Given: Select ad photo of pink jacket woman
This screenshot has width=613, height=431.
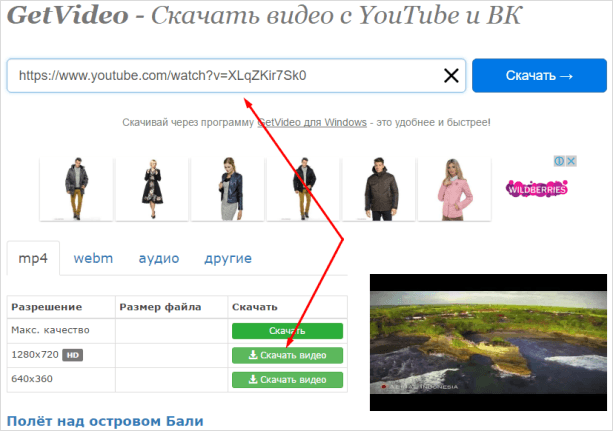Looking at the screenshot, I should [454, 189].
